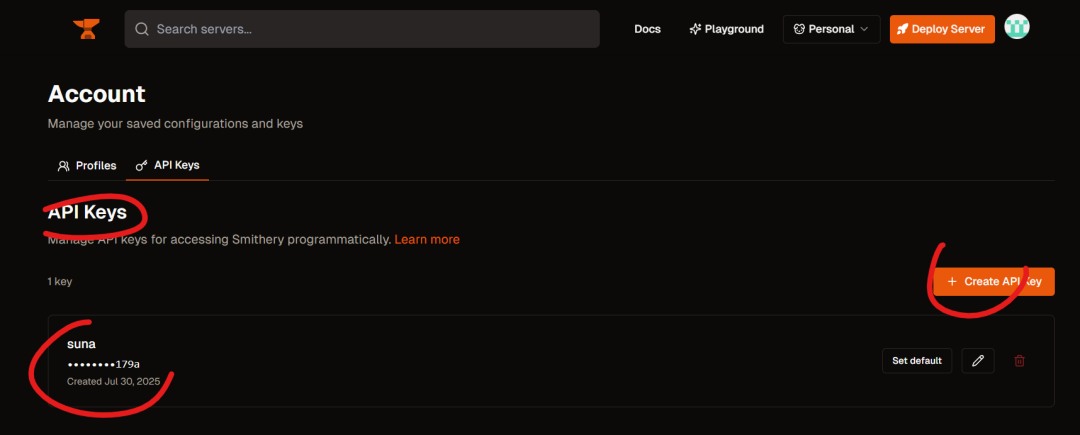Open the user avatar menu
The image size is (1080, 435).
[1017, 28]
